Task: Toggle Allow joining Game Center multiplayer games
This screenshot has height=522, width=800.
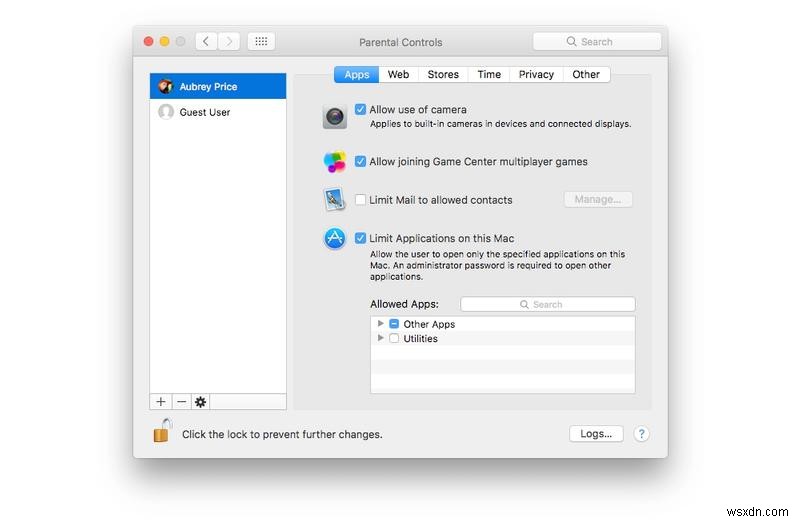Action: [361, 161]
